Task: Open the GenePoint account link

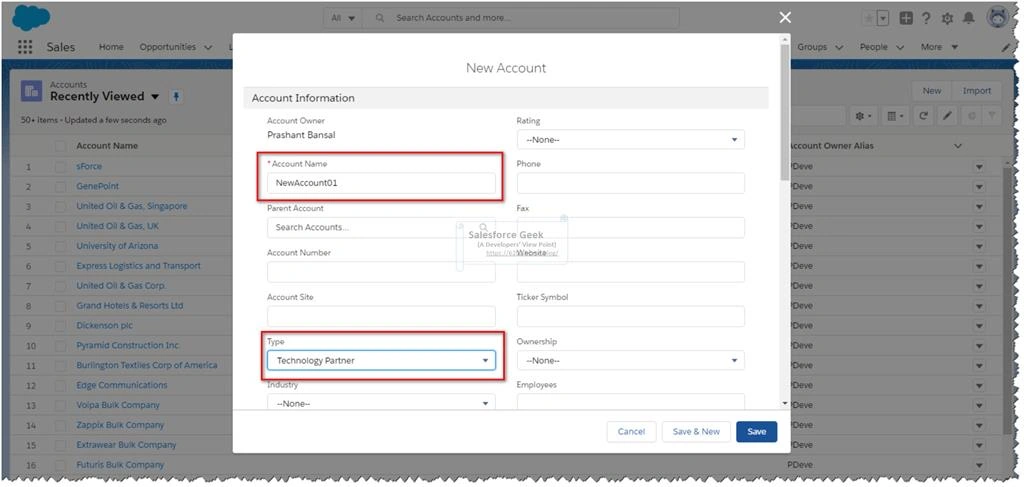Action: pyautogui.click(x=97, y=186)
